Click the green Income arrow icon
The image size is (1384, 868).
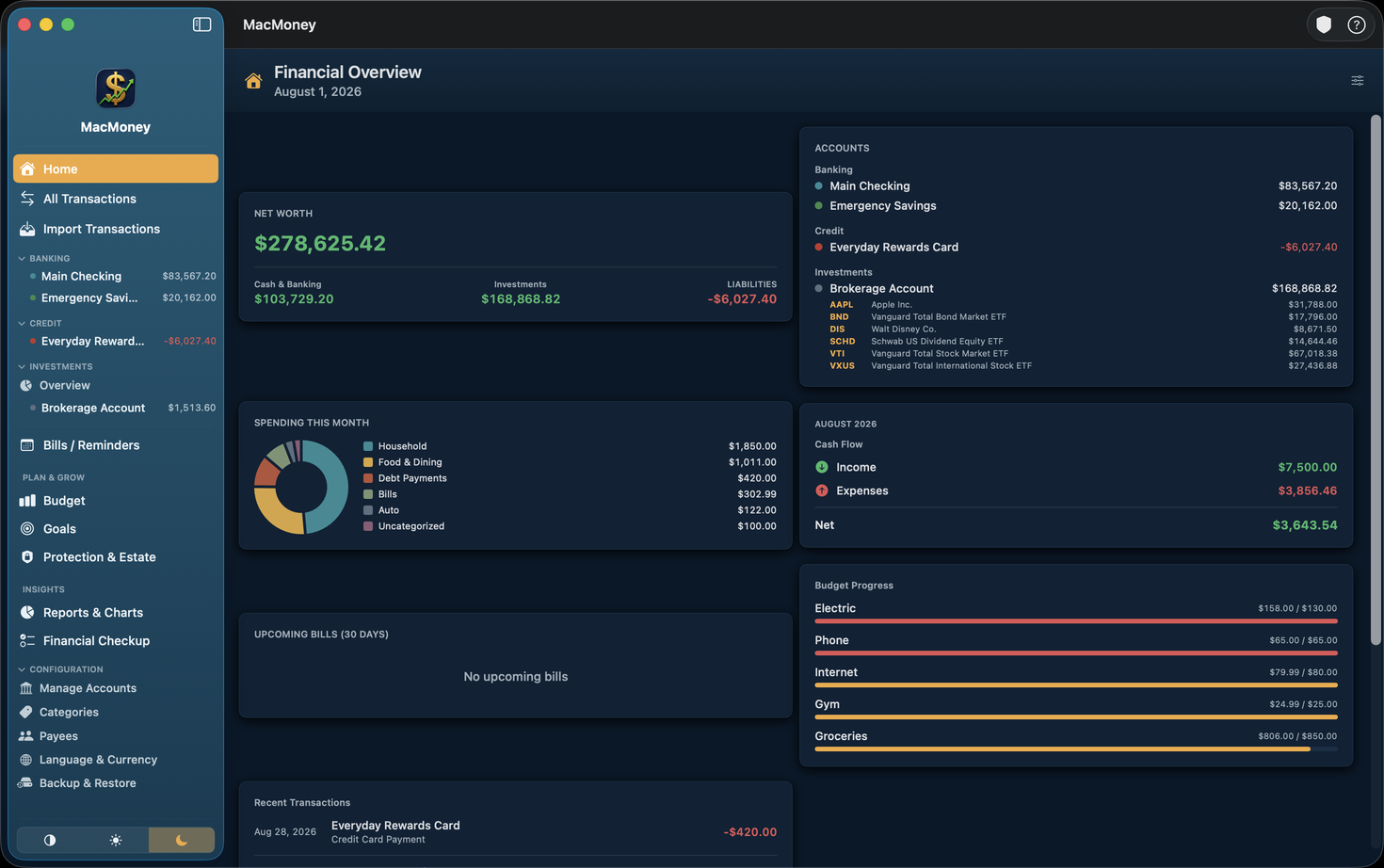pyautogui.click(x=822, y=467)
